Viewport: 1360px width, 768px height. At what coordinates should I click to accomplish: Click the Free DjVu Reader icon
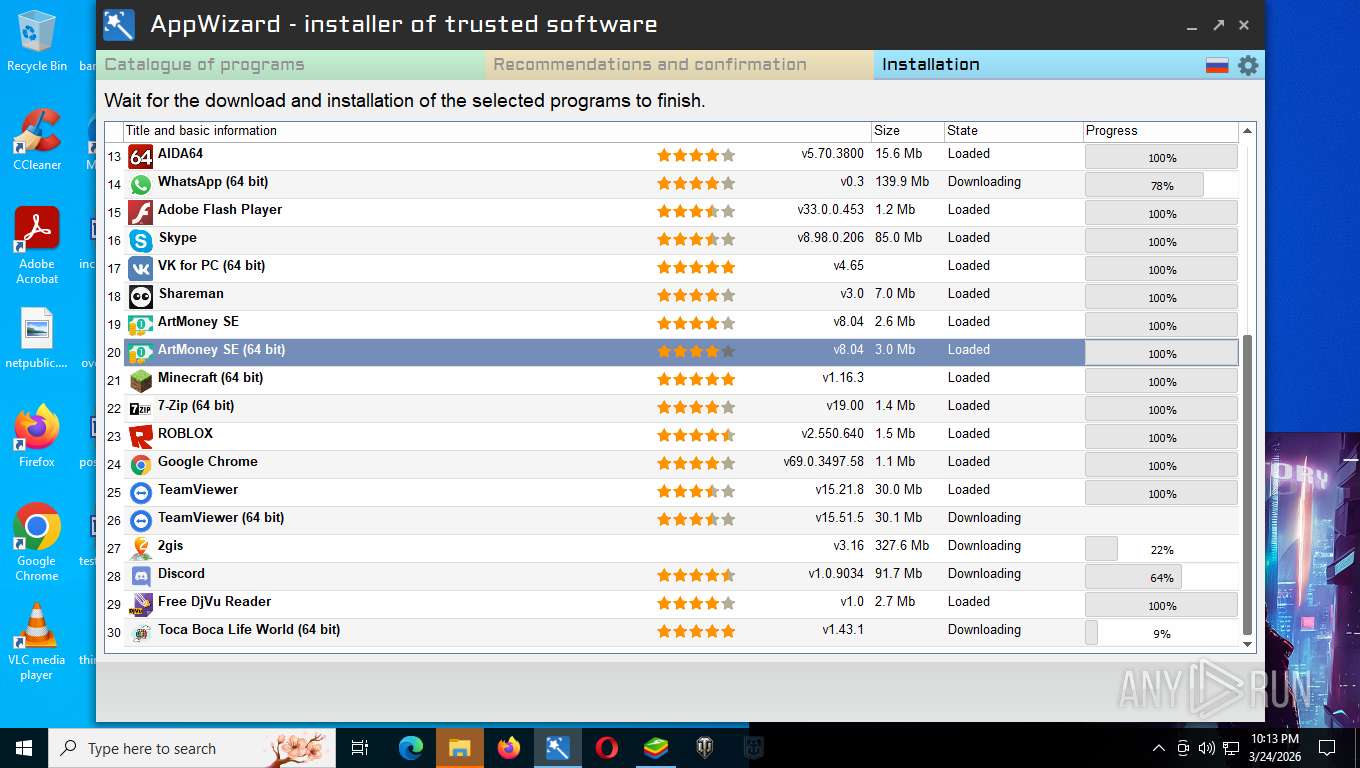tap(141, 604)
